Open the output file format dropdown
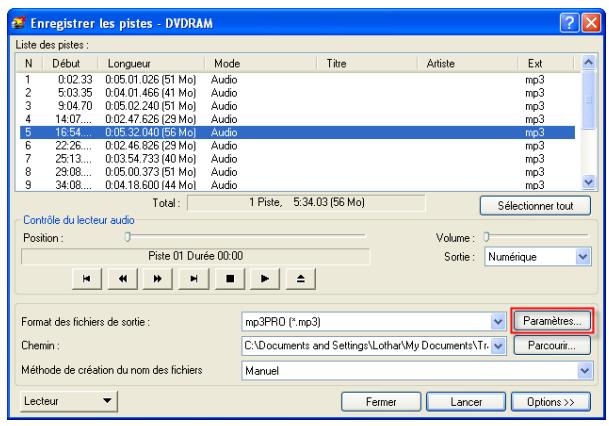Image resolution: width=609 pixels, height=426 pixels. click(x=498, y=322)
